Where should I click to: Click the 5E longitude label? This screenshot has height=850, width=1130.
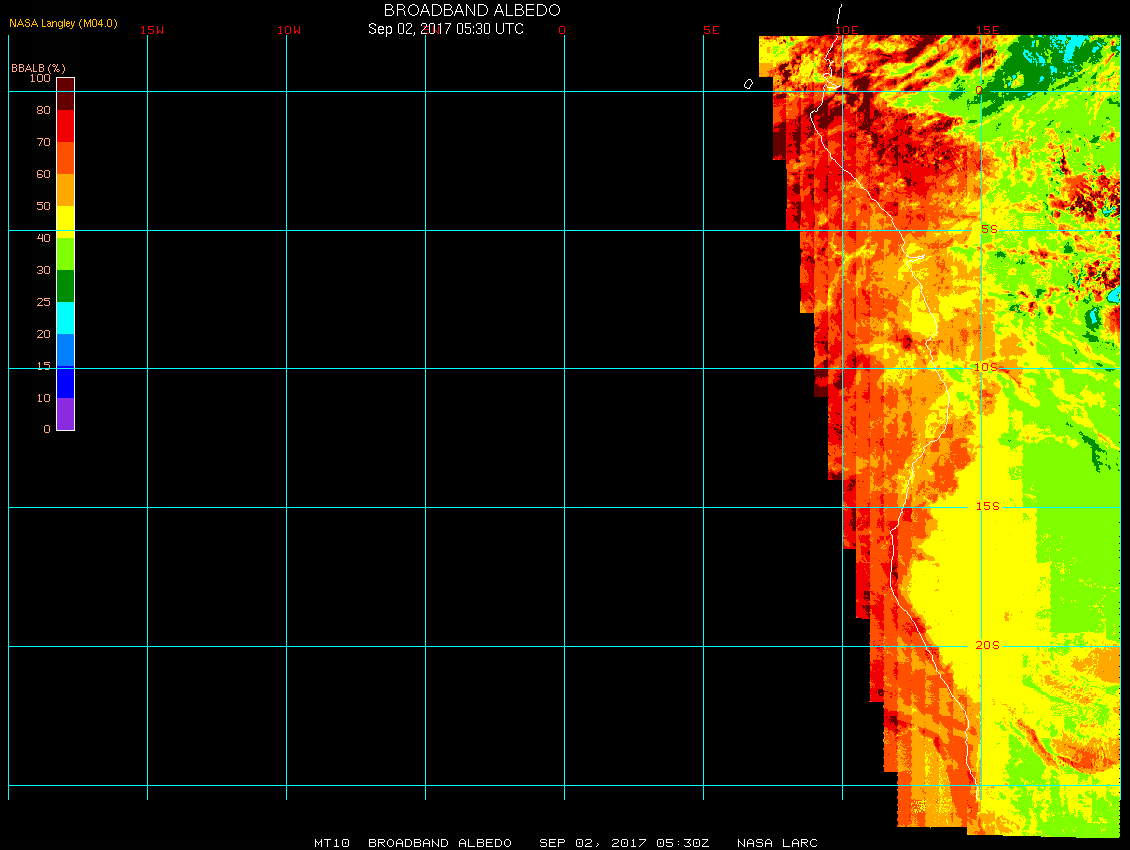click(711, 30)
